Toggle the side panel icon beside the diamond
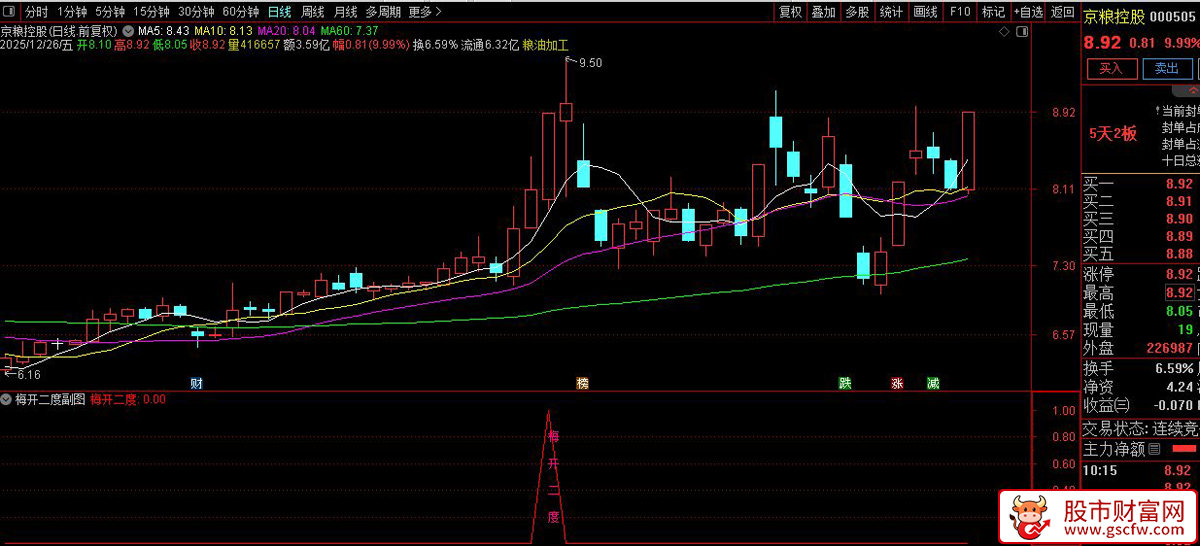 1022,33
